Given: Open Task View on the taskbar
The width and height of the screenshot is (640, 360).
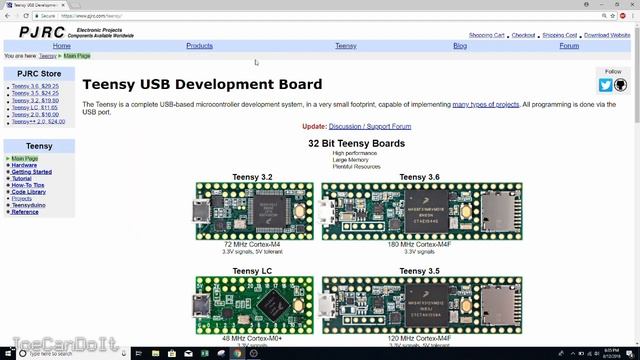Looking at the screenshot, I should 139,353.
